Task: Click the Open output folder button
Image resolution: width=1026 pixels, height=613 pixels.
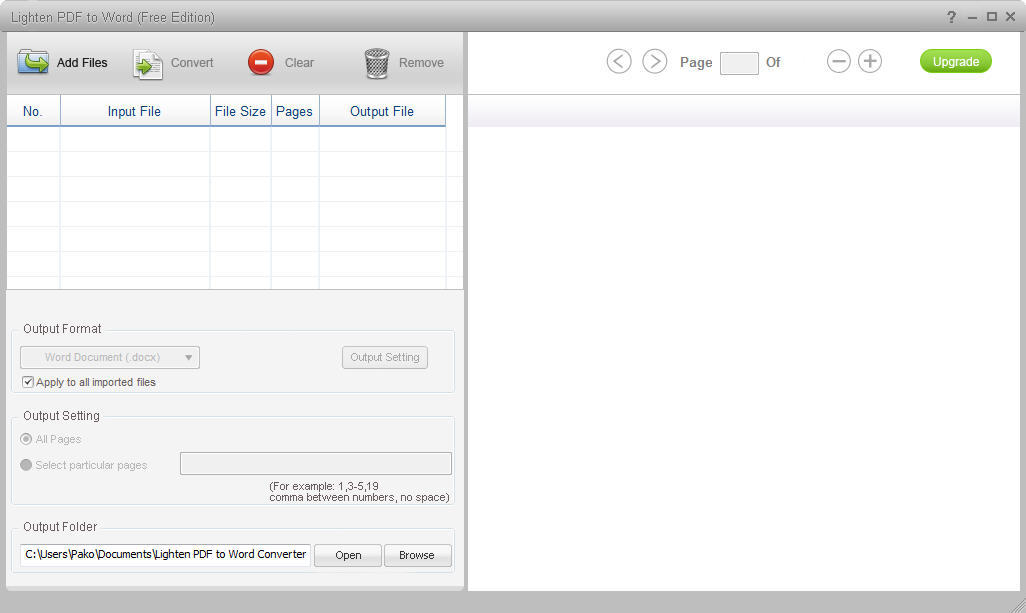Action: pyautogui.click(x=348, y=555)
